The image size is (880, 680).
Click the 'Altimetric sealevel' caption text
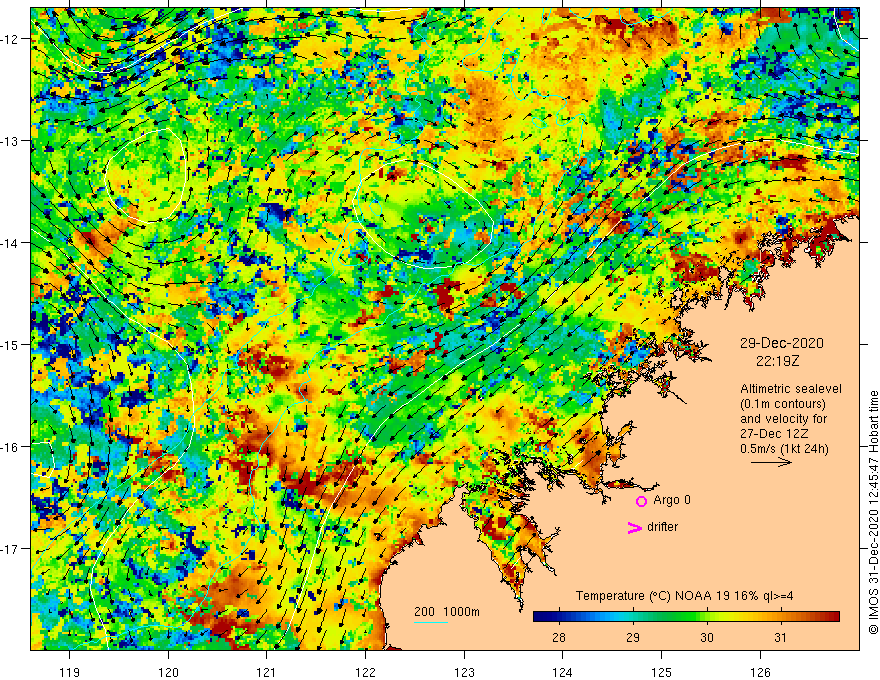click(791, 389)
